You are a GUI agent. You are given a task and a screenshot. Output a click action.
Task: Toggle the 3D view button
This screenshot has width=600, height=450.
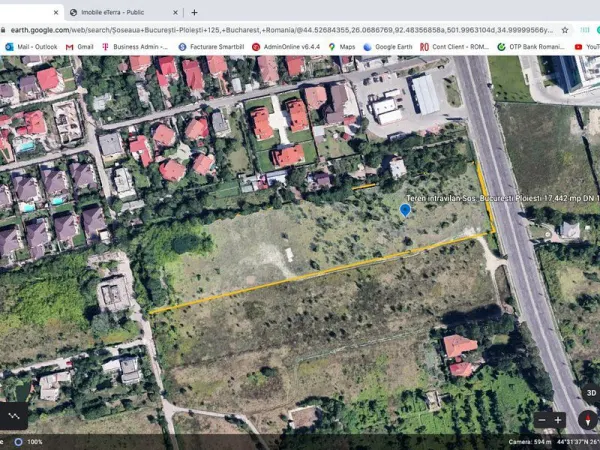point(591,393)
